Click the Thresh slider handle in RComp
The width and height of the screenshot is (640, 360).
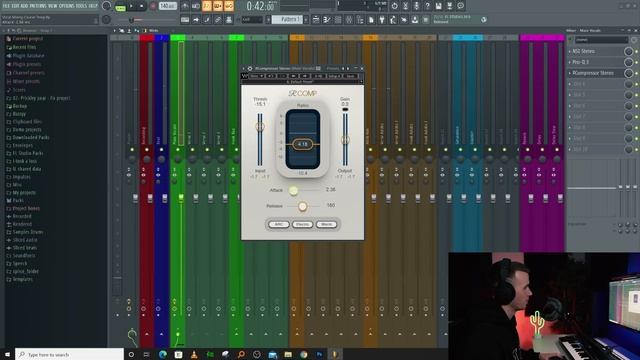tap(260, 127)
